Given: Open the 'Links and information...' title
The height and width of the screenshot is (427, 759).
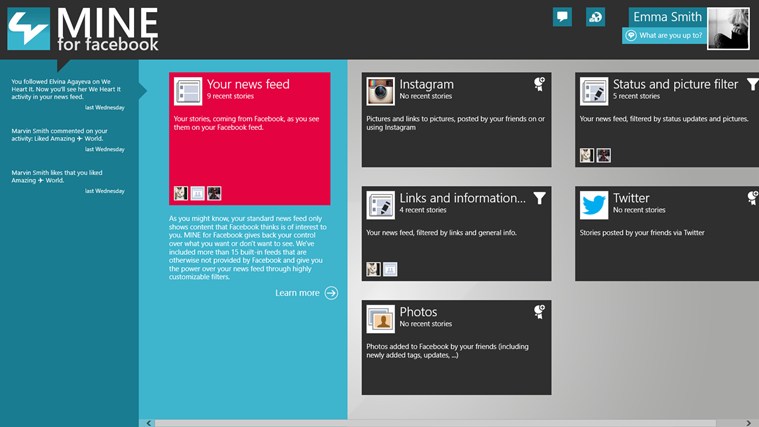Looking at the screenshot, I should pos(462,198).
